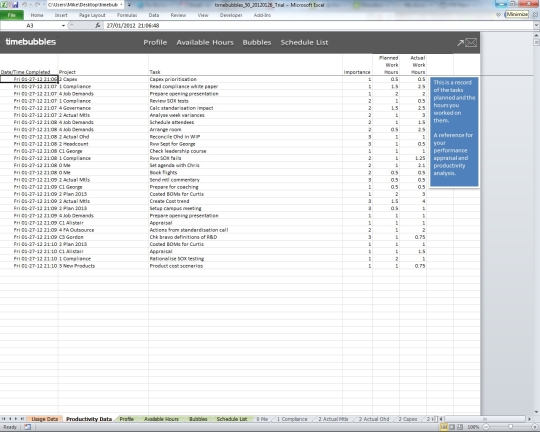
Task: Switch to the green Profile sheet tab
Action: click(126, 419)
